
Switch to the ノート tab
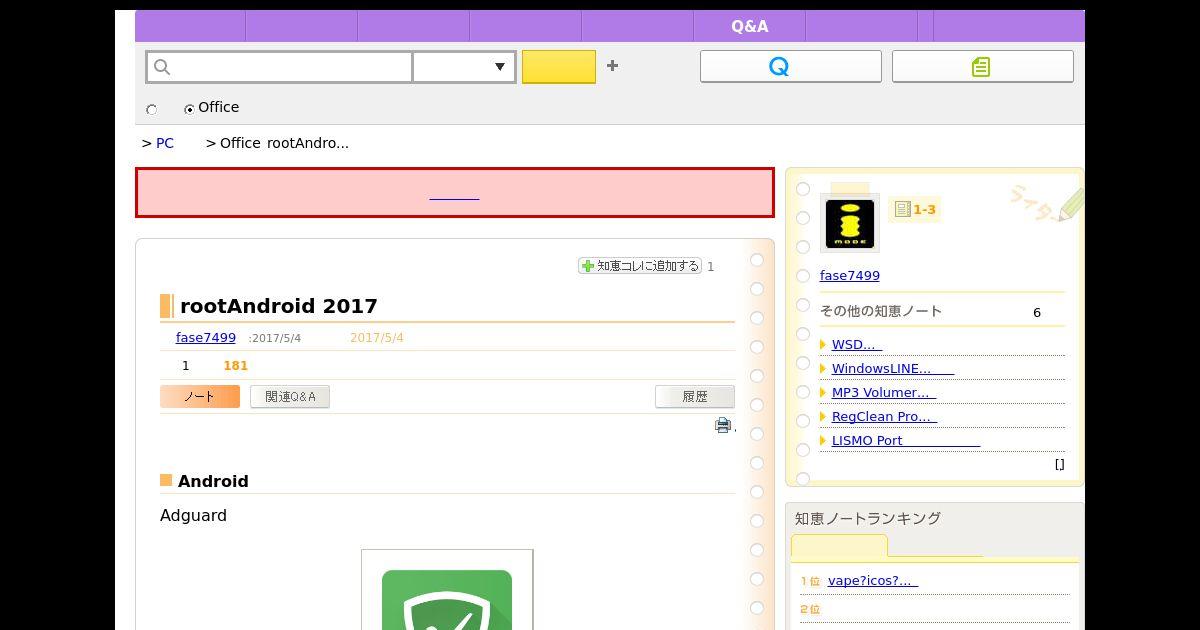200,397
